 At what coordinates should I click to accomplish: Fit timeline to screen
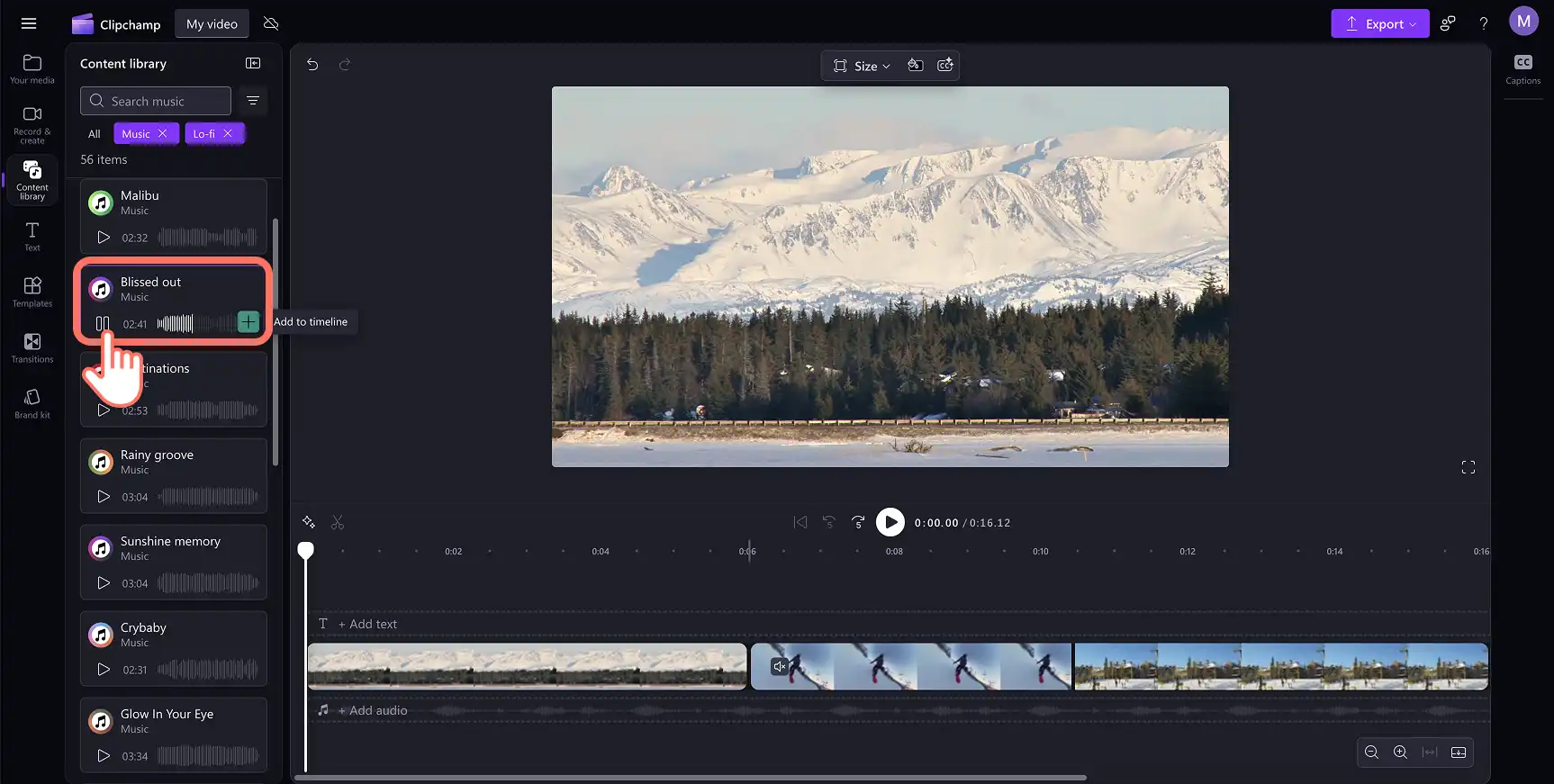click(1430, 752)
